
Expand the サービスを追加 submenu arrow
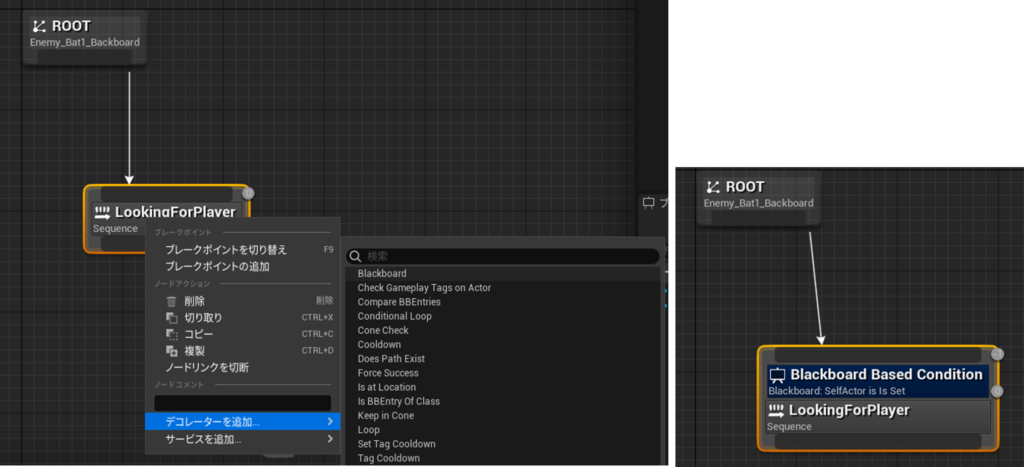(x=330, y=439)
